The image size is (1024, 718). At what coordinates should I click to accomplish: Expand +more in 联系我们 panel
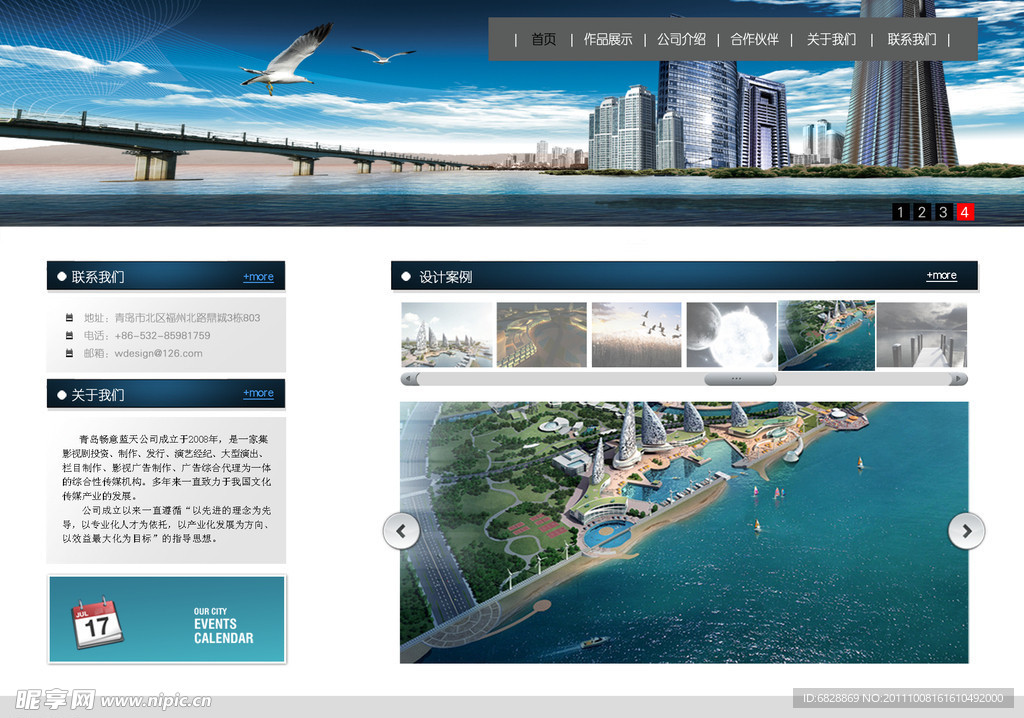point(258,277)
